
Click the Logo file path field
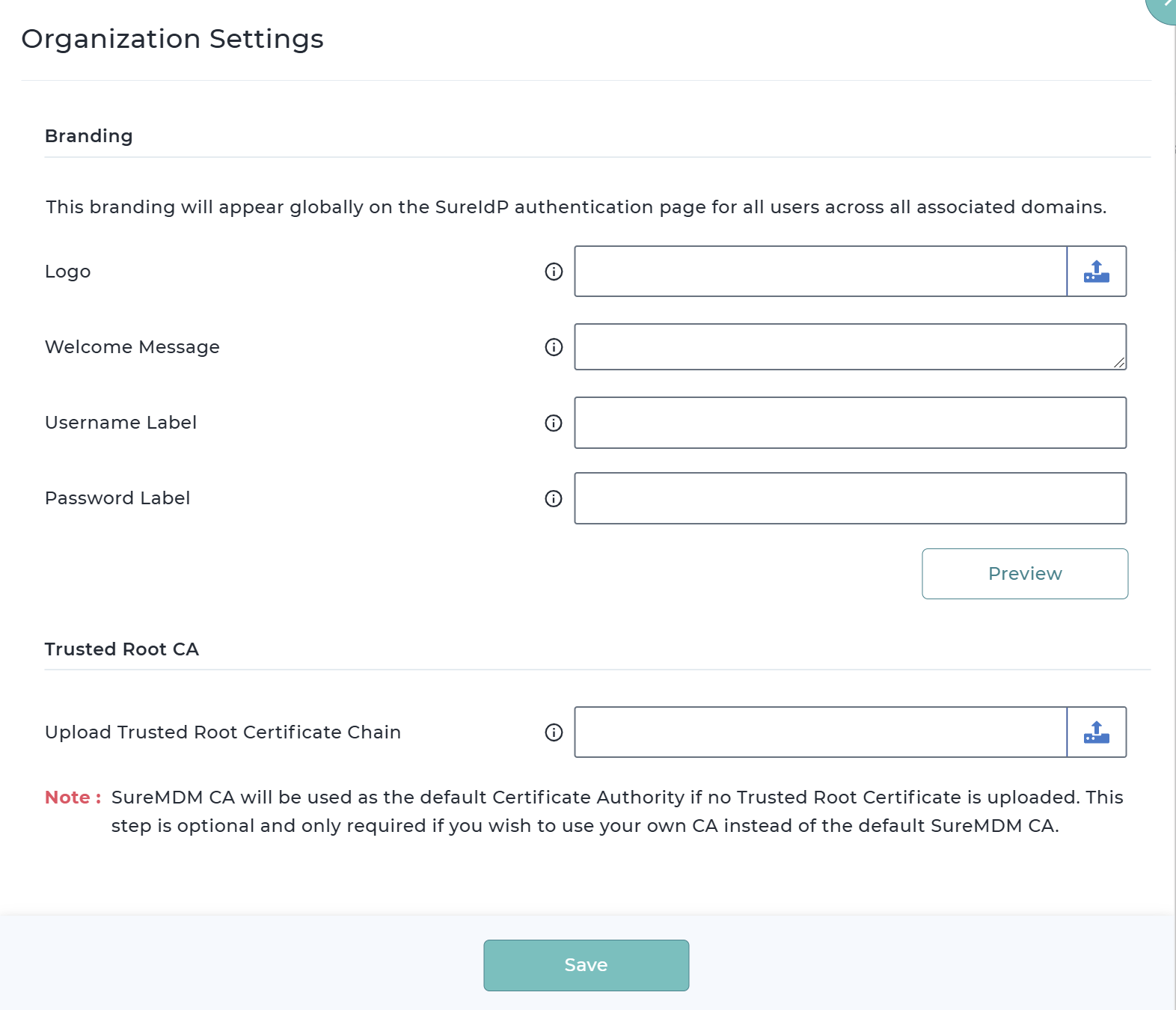point(820,272)
